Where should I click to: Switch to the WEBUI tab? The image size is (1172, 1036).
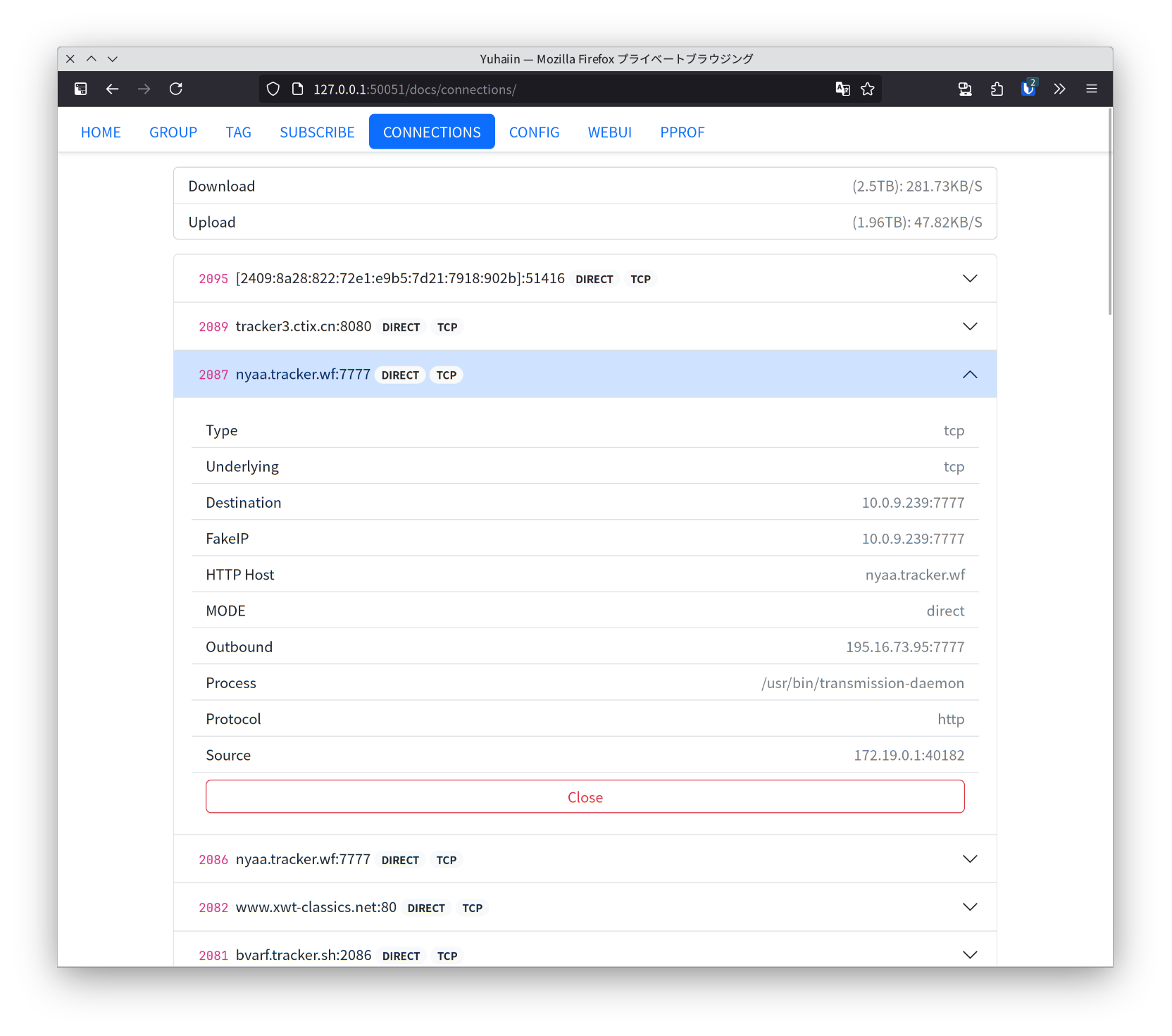coord(610,132)
